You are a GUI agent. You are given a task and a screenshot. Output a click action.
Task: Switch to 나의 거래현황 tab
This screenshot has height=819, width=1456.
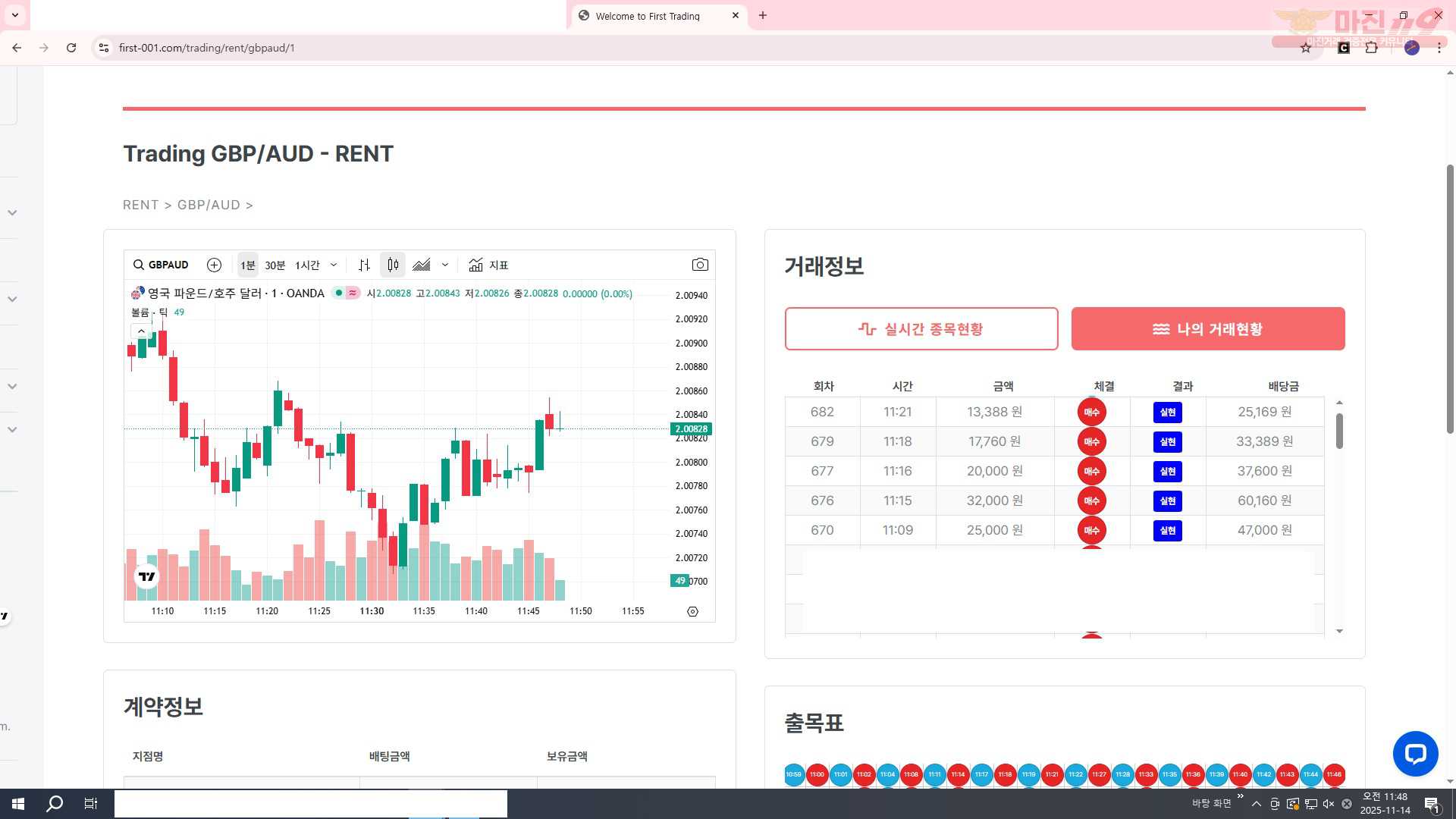pos(1208,329)
